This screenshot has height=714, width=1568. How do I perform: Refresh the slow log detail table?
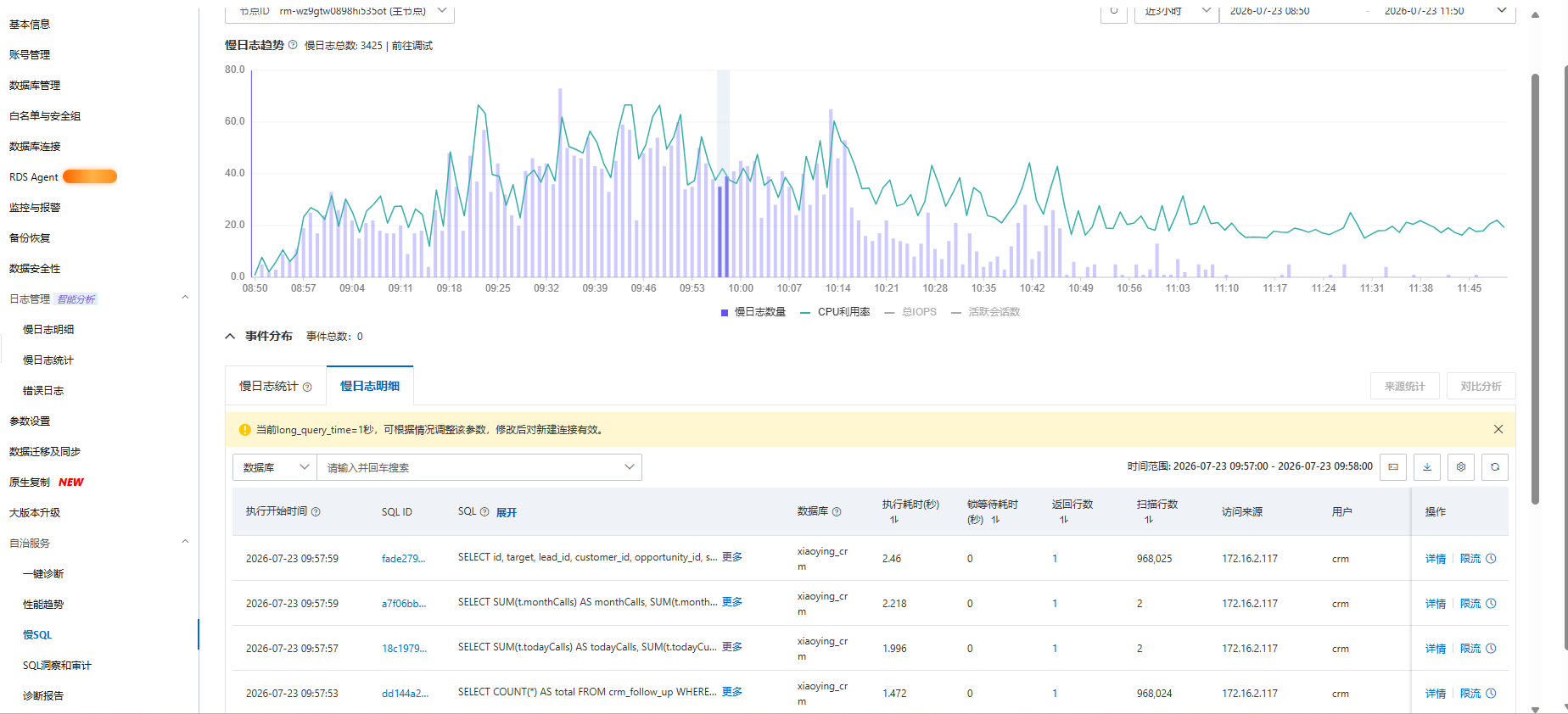(x=1495, y=467)
